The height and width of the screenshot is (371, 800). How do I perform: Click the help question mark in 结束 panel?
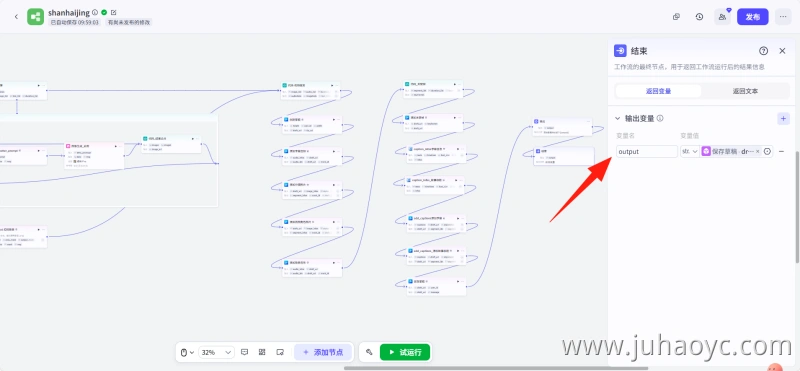tap(763, 51)
